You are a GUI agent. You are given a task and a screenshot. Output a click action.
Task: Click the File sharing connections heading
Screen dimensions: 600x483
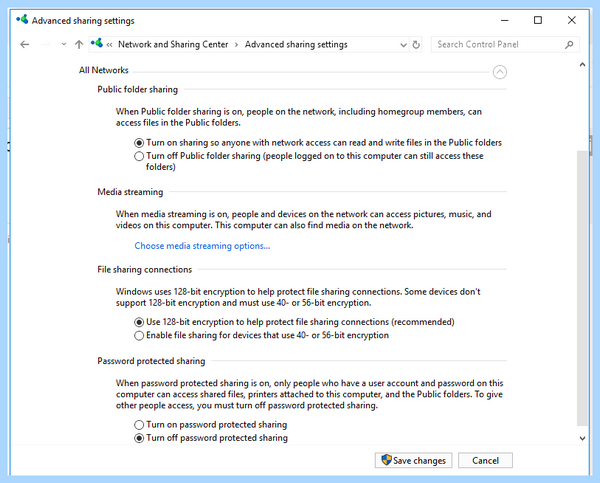[145, 270]
